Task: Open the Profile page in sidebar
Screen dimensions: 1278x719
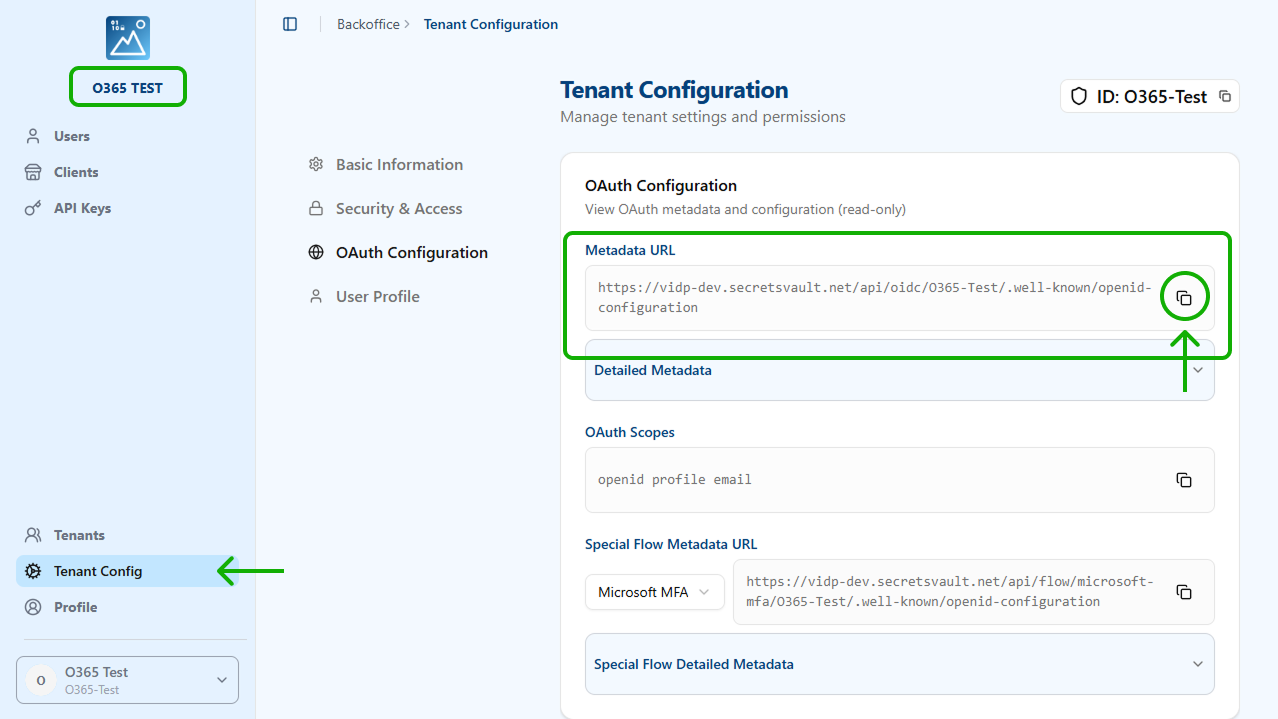Action: (x=76, y=607)
